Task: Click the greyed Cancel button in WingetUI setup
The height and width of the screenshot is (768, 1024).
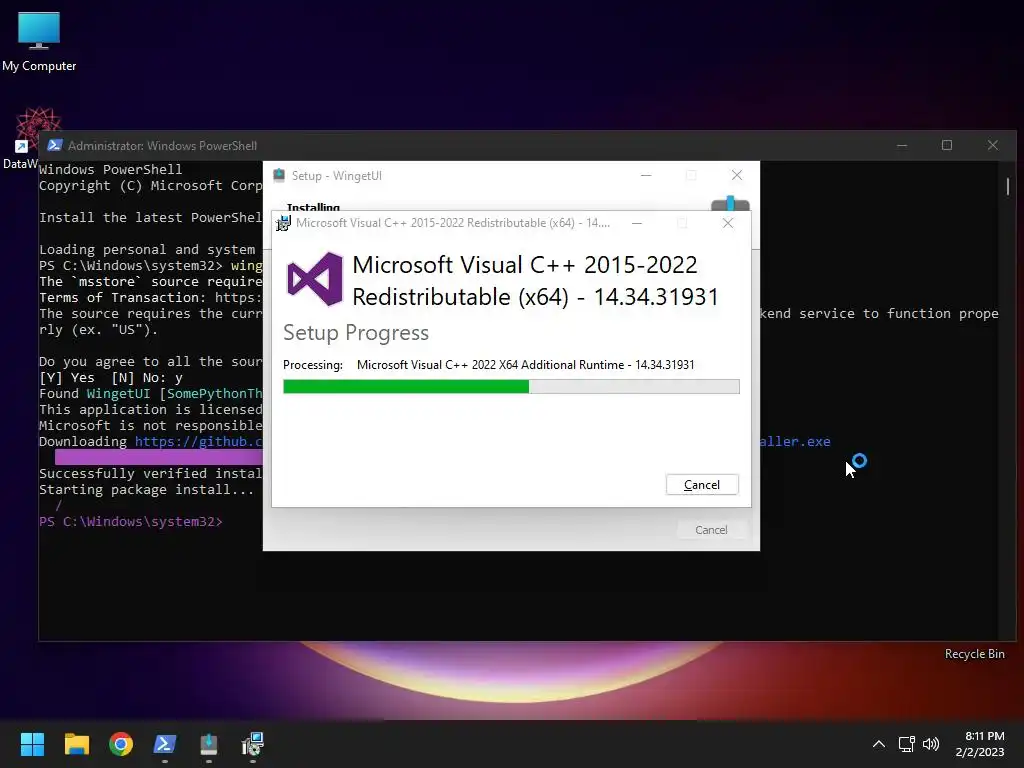Action: click(x=711, y=530)
